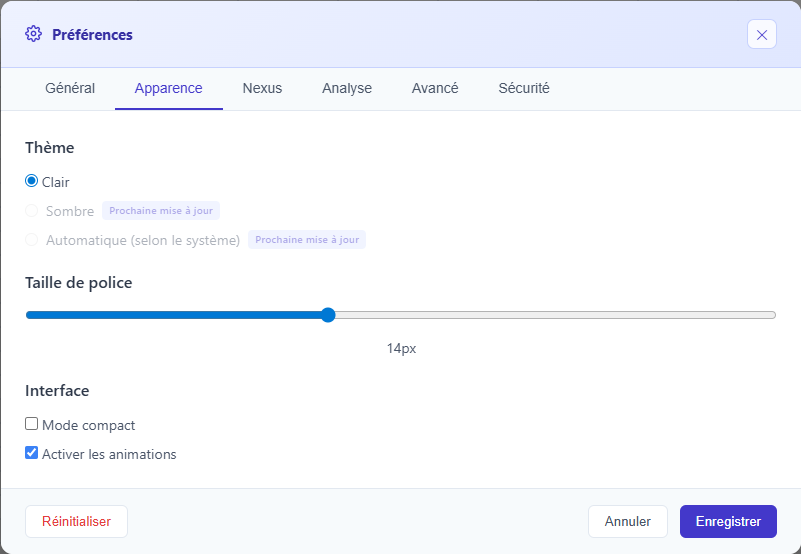Click the Réinitialiser button
The height and width of the screenshot is (554, 801).
[x=76, y=521]
